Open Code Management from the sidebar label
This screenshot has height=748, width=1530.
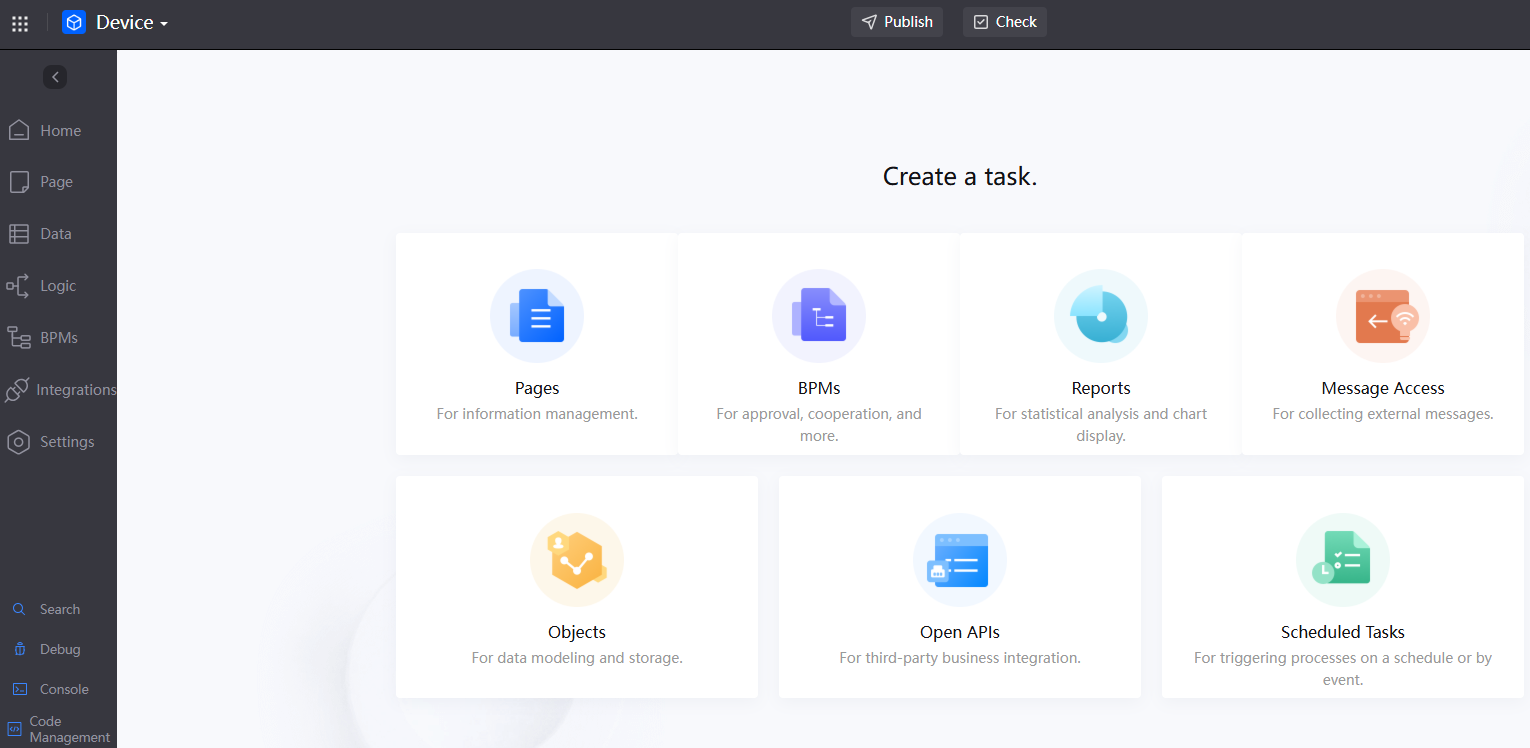tap(70, 729)
